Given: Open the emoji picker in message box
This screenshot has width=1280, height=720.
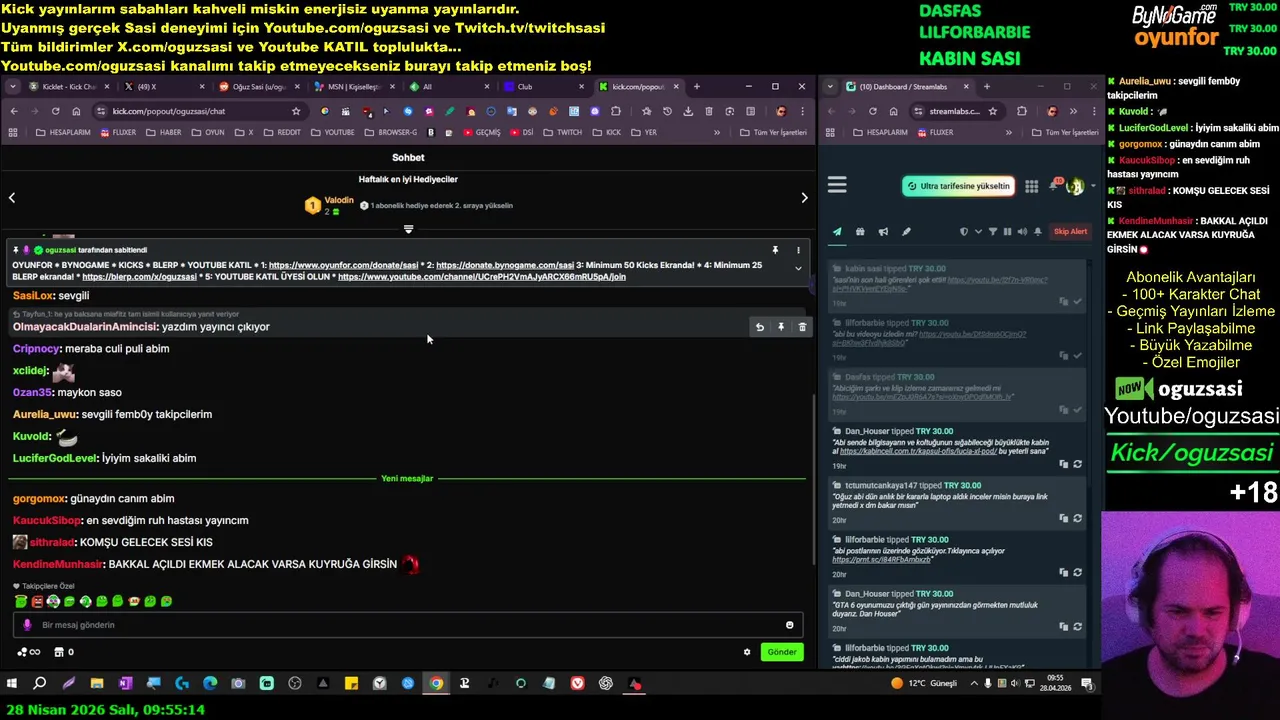Looking at the screenshot, I should click(x=789, y=625).
